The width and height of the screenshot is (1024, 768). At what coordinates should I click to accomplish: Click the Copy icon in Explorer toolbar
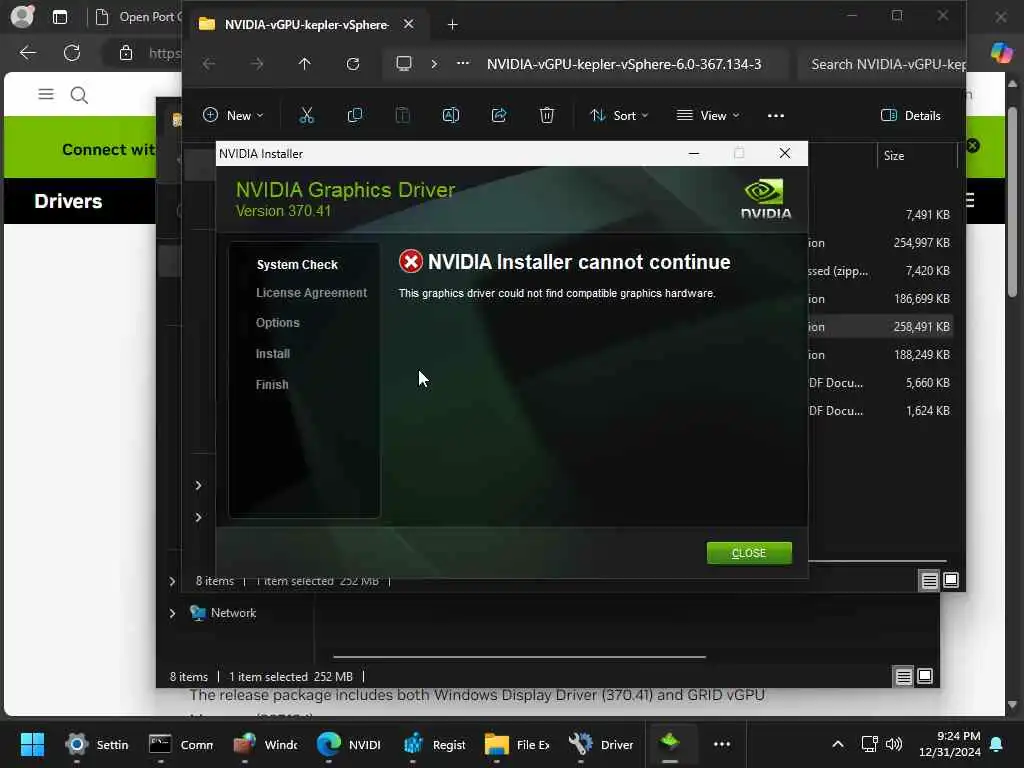pos(355,116)
